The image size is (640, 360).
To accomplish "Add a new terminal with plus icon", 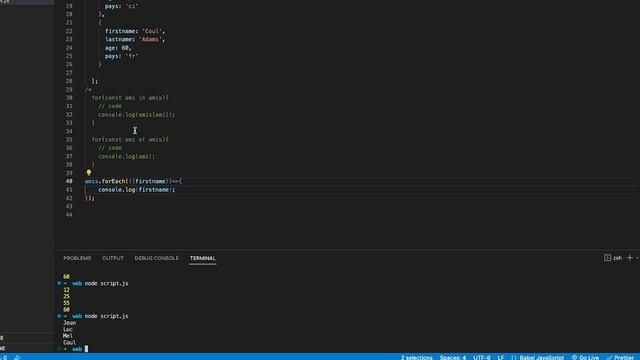I will click(x=629, y=258).
